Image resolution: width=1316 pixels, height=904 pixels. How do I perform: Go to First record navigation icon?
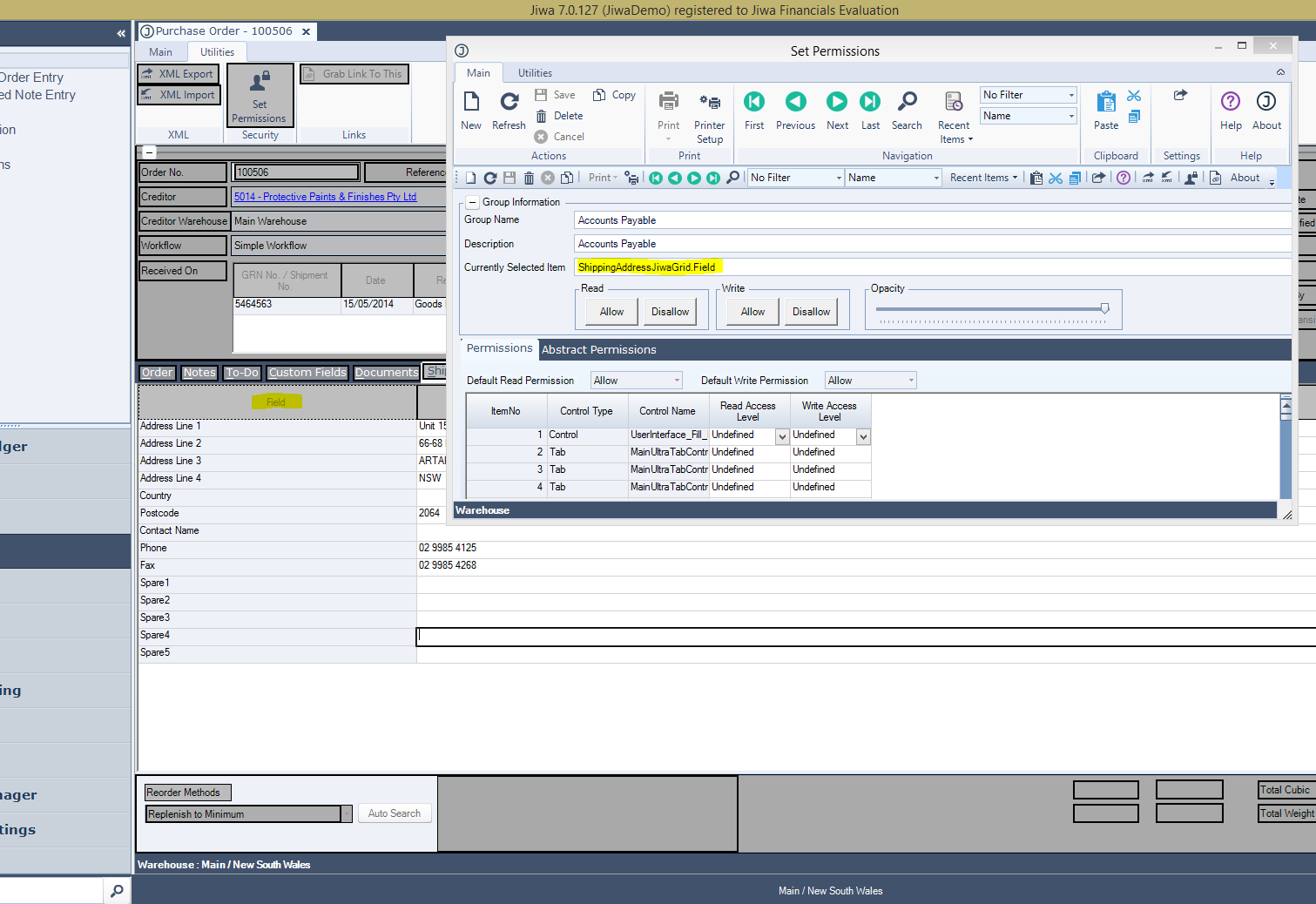pyautogui.click(x=754, y=103)
